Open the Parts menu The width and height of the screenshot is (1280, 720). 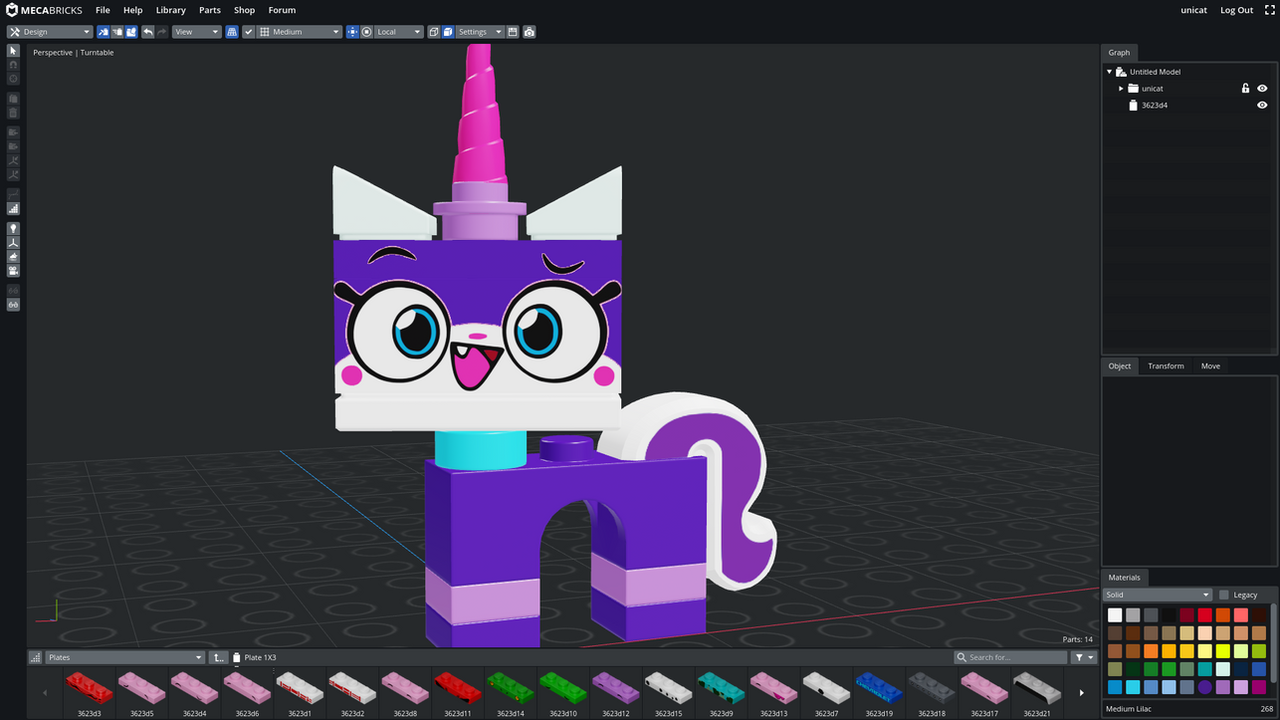coord(210,10)
